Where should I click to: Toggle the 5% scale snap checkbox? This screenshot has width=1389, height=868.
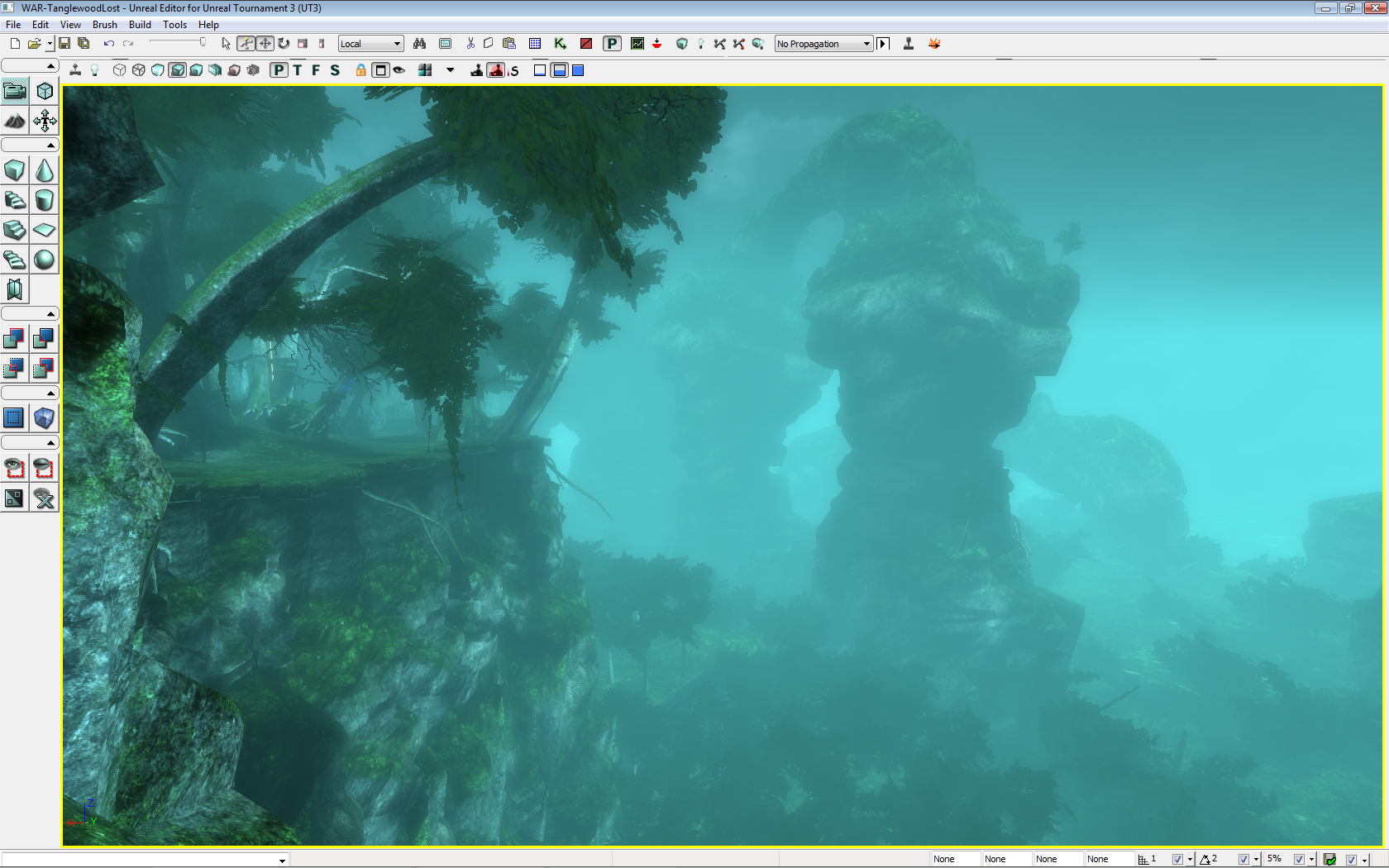click(x=1299, y=859)
